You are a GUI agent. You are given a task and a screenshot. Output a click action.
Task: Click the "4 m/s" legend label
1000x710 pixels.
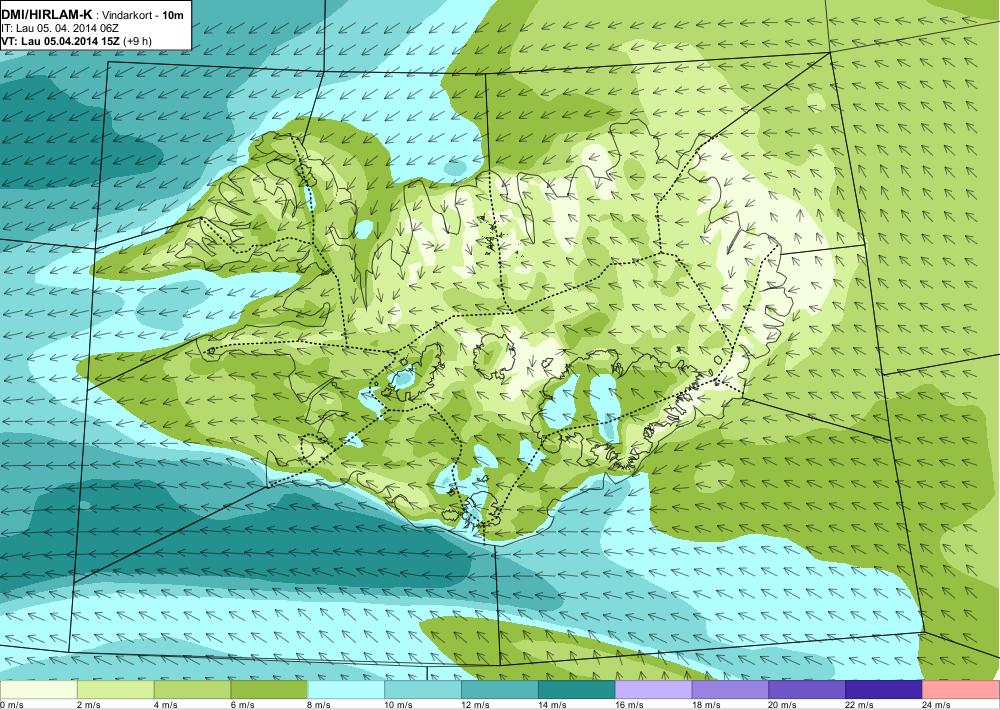point(166,705)
